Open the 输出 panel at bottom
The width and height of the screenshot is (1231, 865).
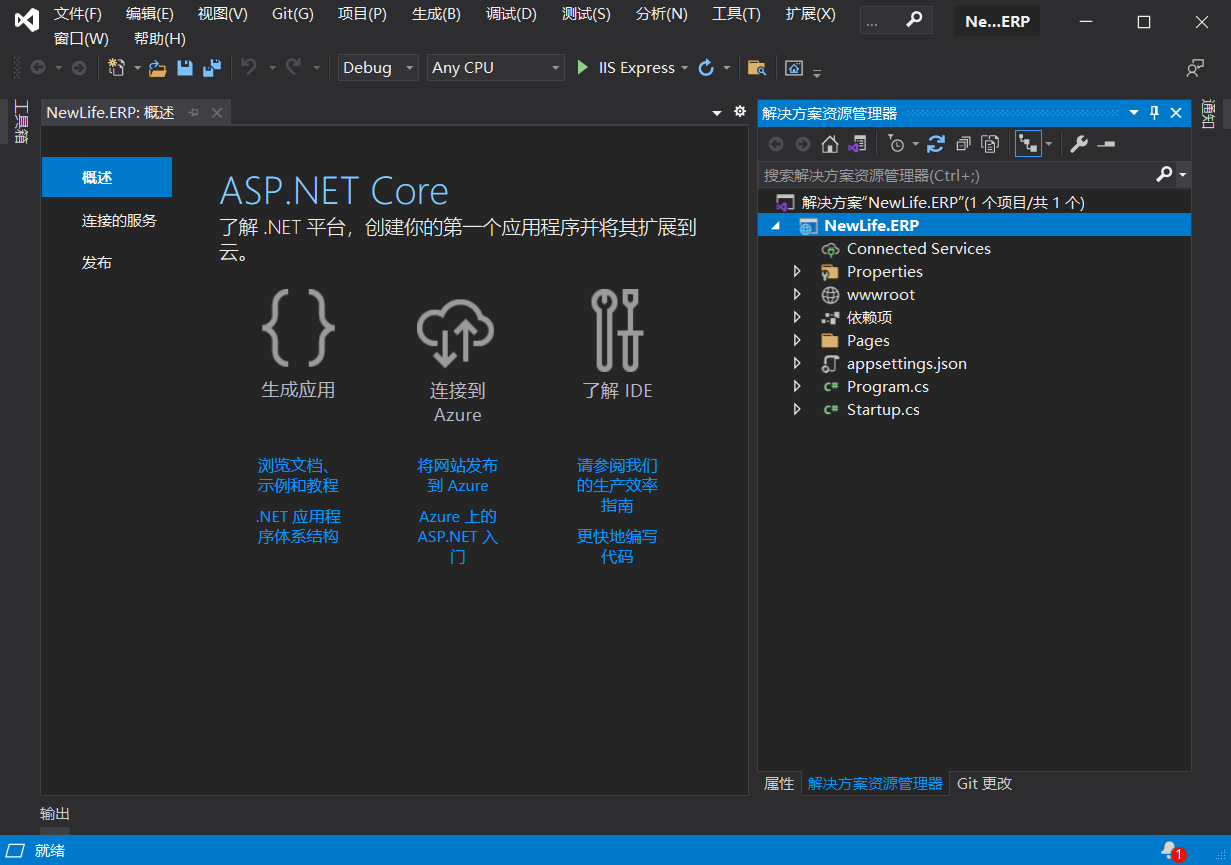tap(55, 814)
